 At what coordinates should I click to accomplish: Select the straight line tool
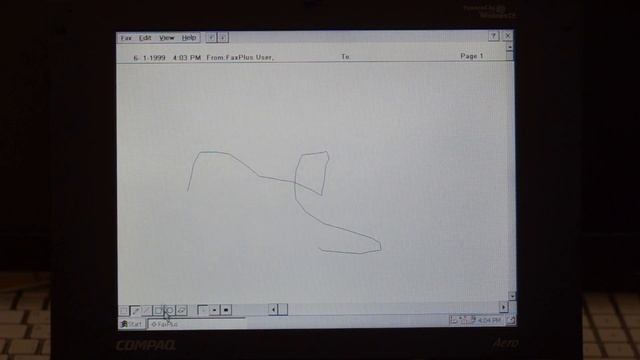click(x=147, y=311)
